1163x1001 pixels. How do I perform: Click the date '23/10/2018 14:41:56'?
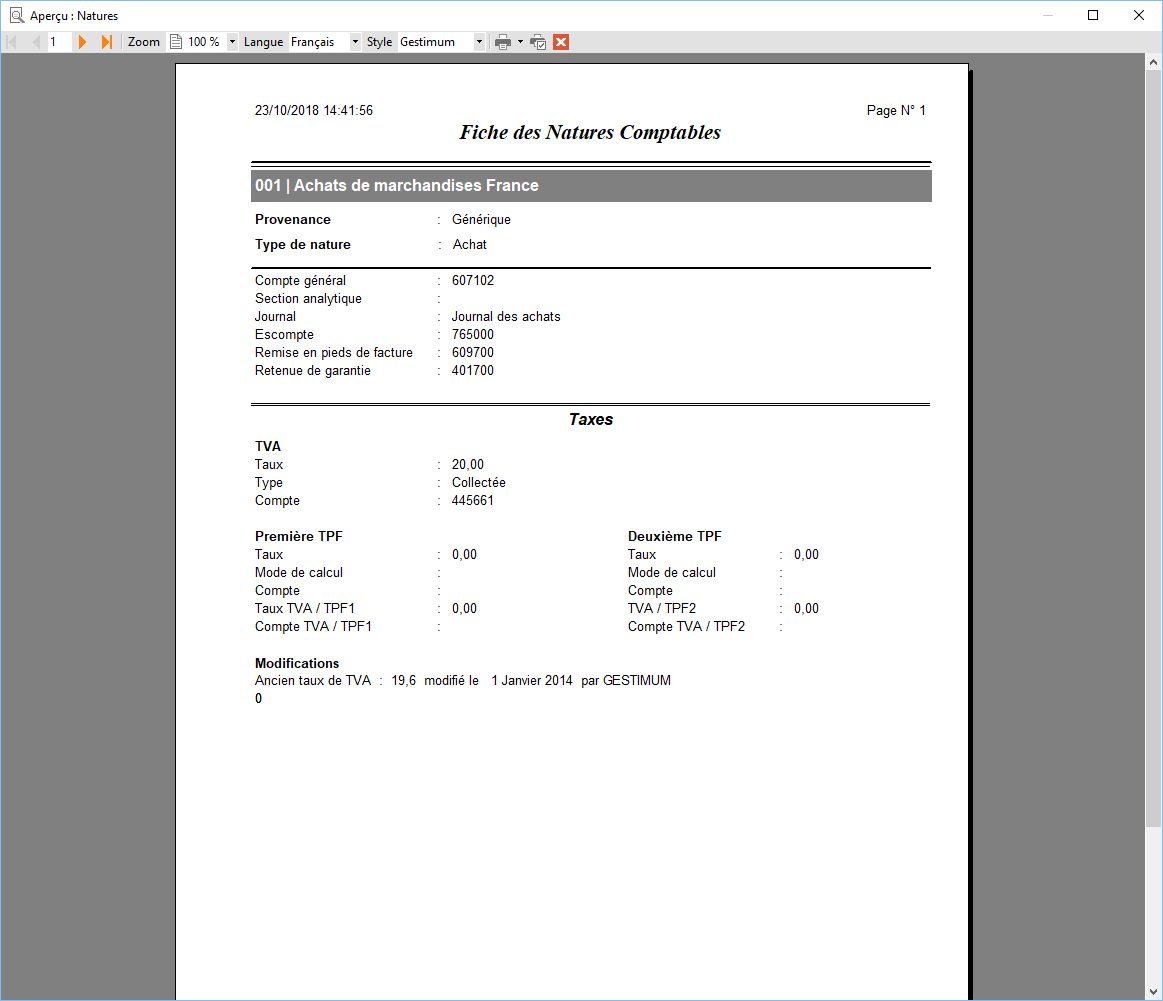[x=314, y=110]
